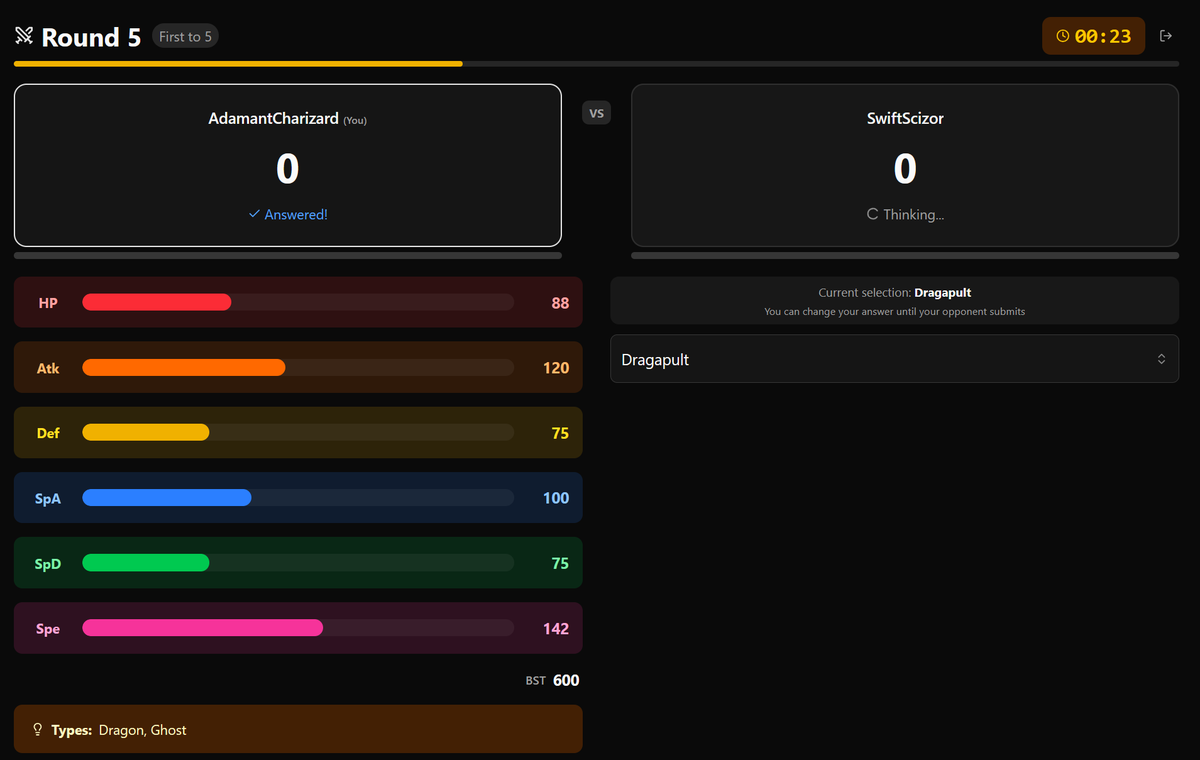Click the dropdown chevron arrows
The image size is (1200, 760).
pyautogui.click(x=1161, y=359)
